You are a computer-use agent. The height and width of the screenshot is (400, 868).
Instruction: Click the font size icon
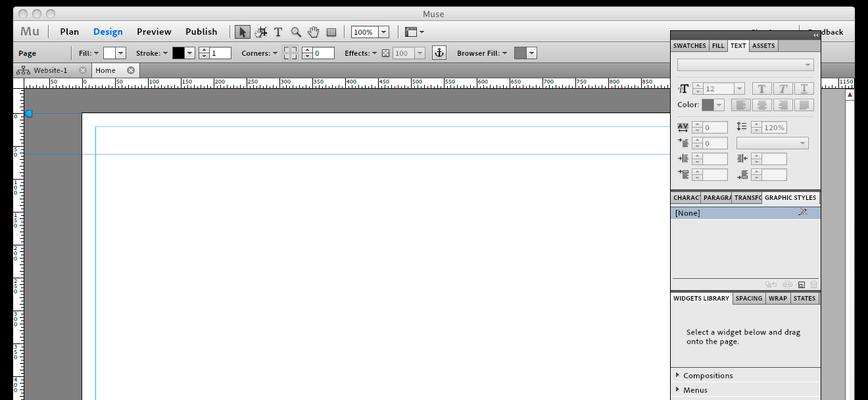tap(683, 89)
